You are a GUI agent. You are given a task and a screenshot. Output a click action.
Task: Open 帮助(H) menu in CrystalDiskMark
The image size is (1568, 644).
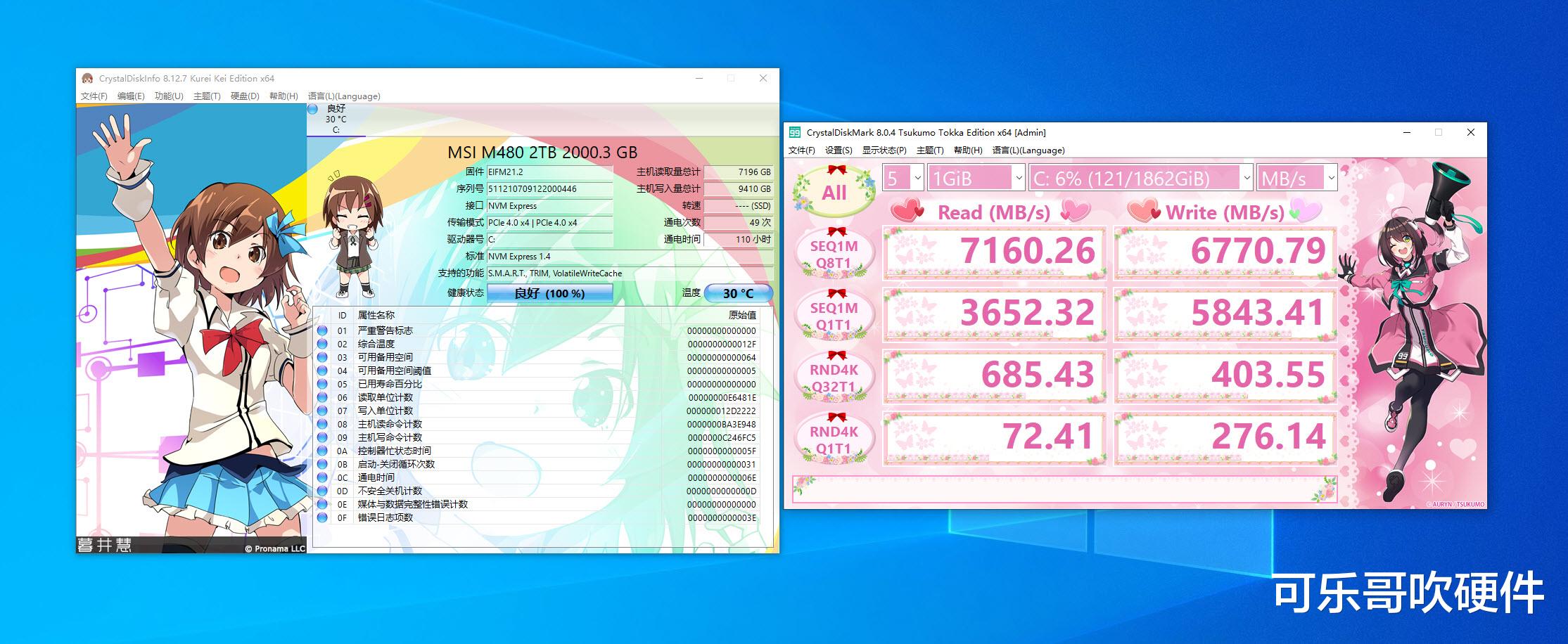click(968, 150)
